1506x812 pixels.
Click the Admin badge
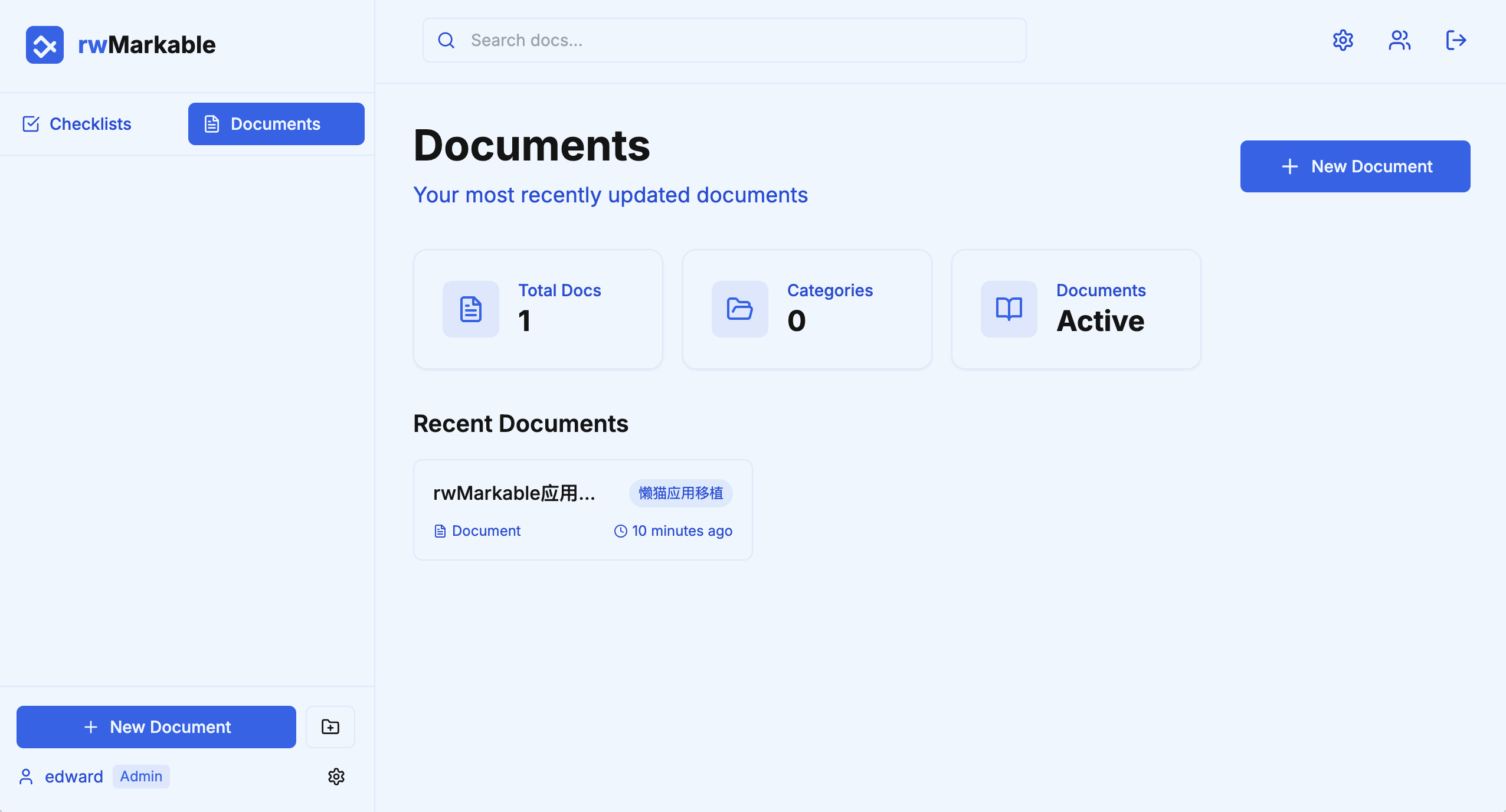(x=141, y=777)
